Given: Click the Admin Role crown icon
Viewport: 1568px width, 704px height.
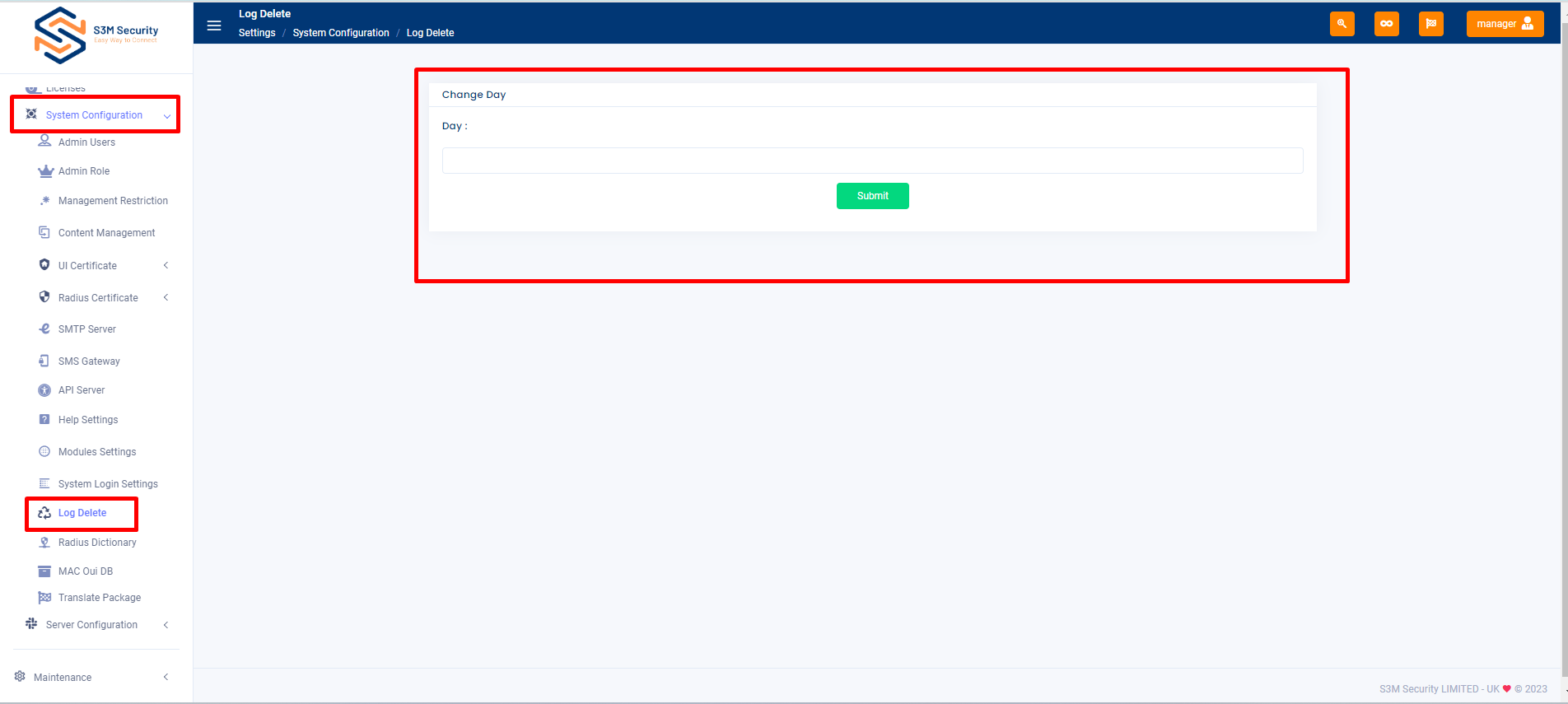Looking at the screenshot, I should pos(45,170).
